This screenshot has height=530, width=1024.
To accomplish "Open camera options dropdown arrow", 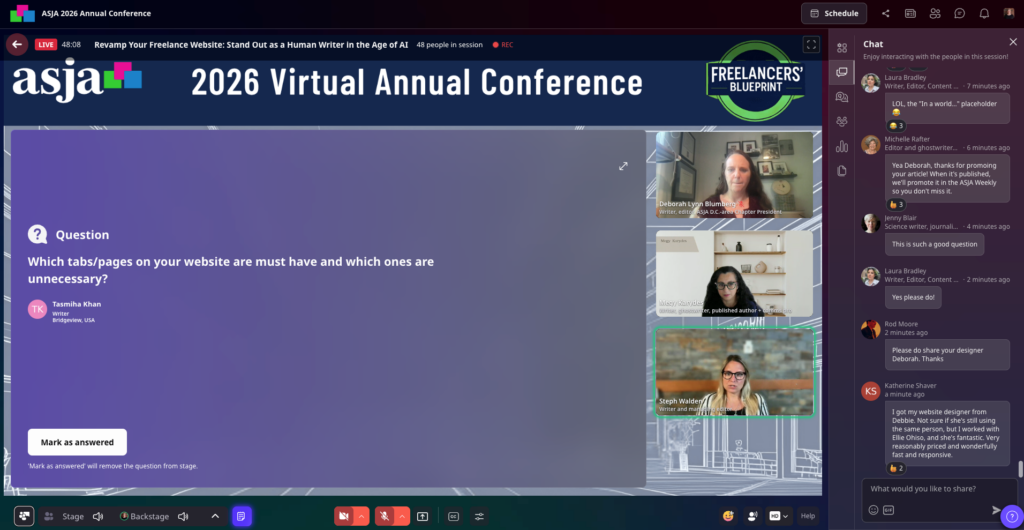I will click(361, 516).
